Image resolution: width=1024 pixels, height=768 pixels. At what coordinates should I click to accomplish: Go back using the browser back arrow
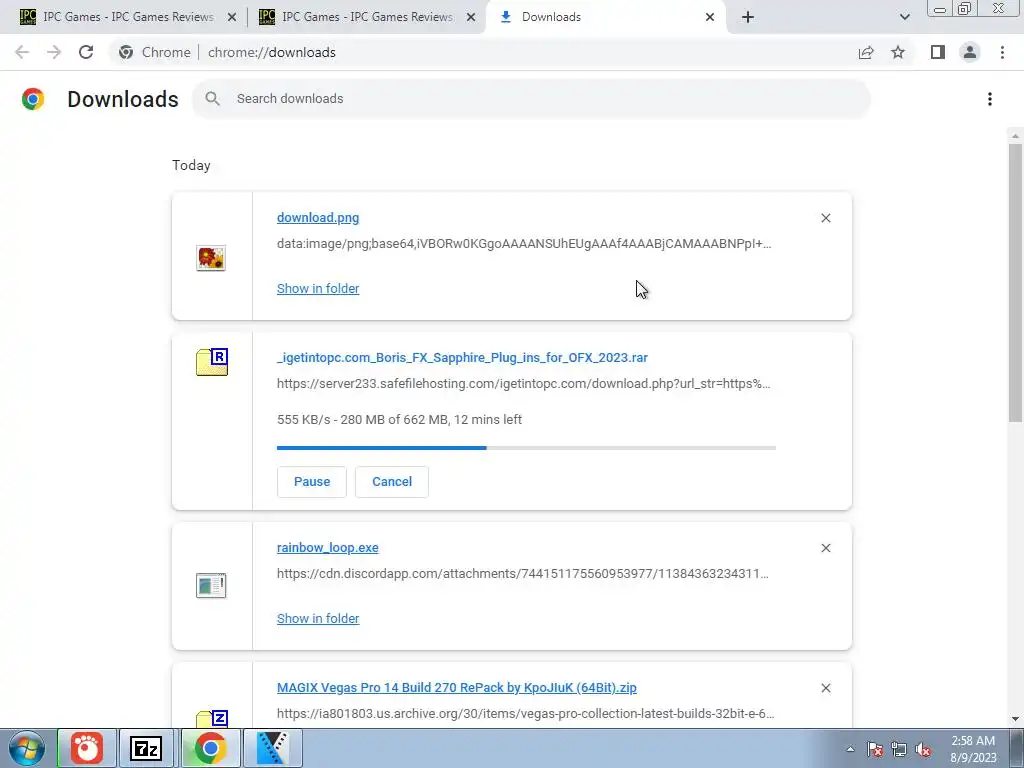pos(22,52)
